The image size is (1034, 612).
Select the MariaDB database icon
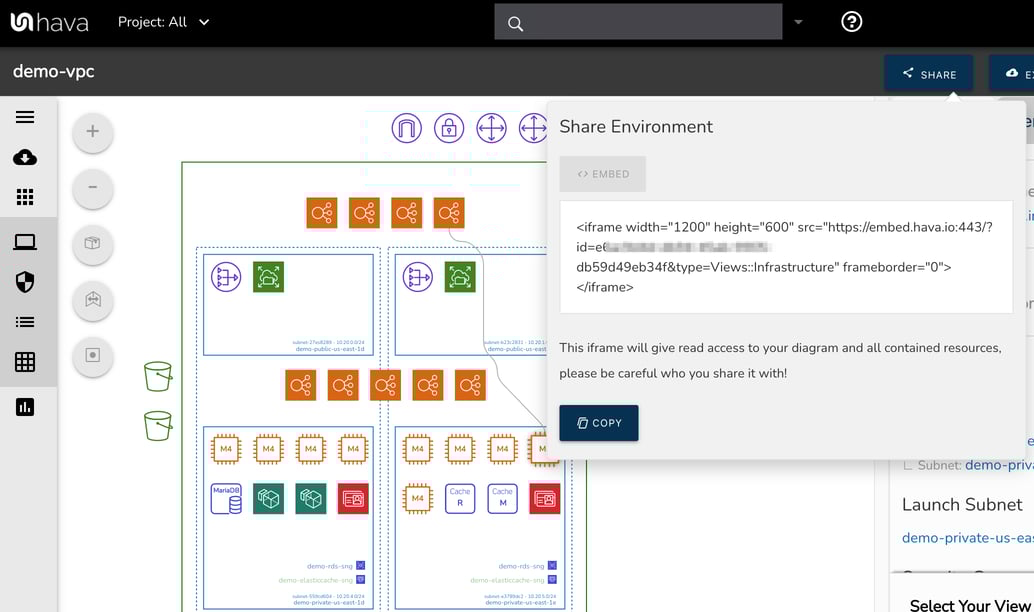pyautogui.click(x=226, y=498)
